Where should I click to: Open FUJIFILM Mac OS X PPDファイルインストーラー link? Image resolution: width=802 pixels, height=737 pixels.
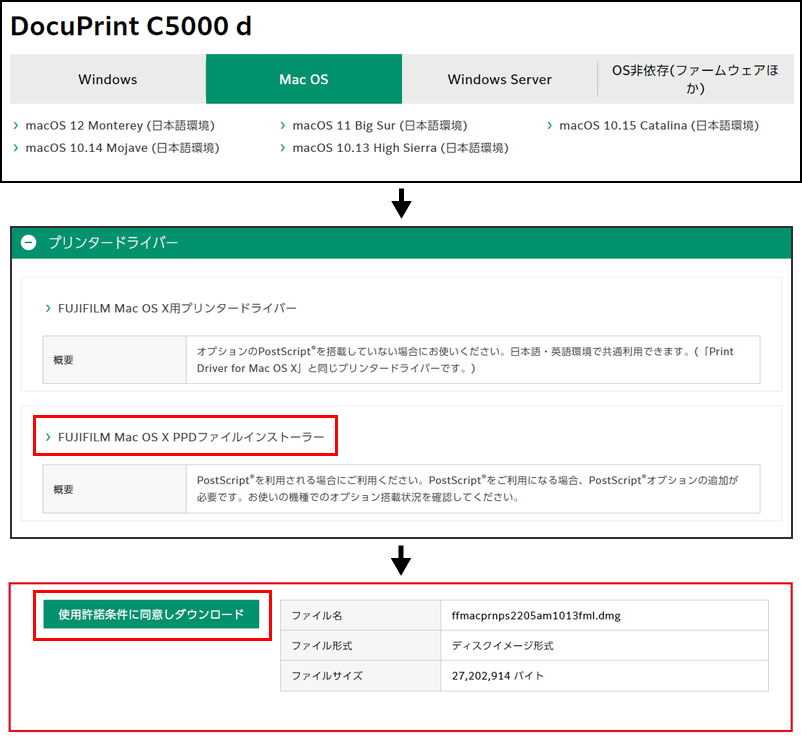pyautogui.click(x=191, y=437)
